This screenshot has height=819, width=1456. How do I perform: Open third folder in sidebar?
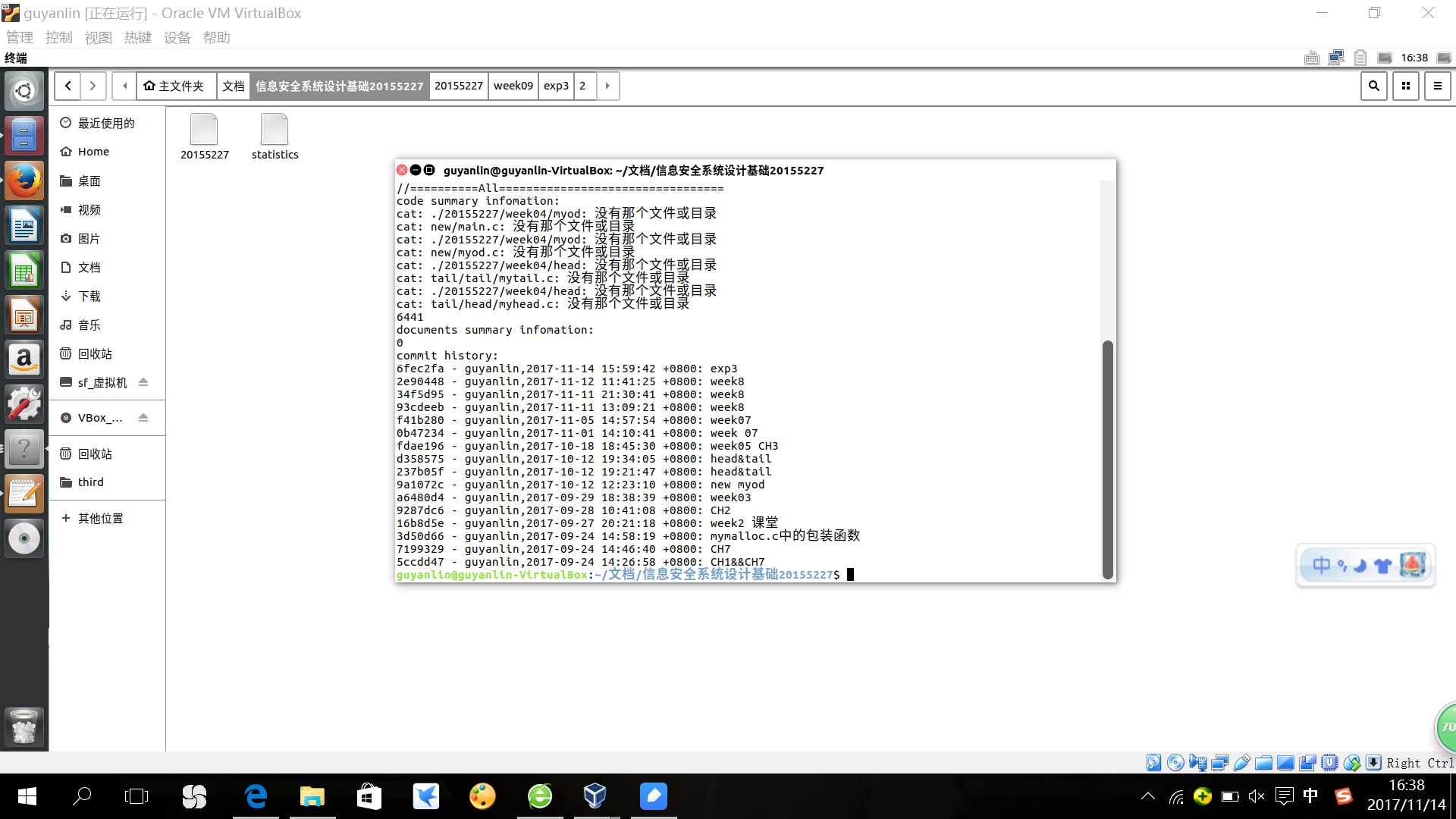pyautogui.click(x=107, y=482)
